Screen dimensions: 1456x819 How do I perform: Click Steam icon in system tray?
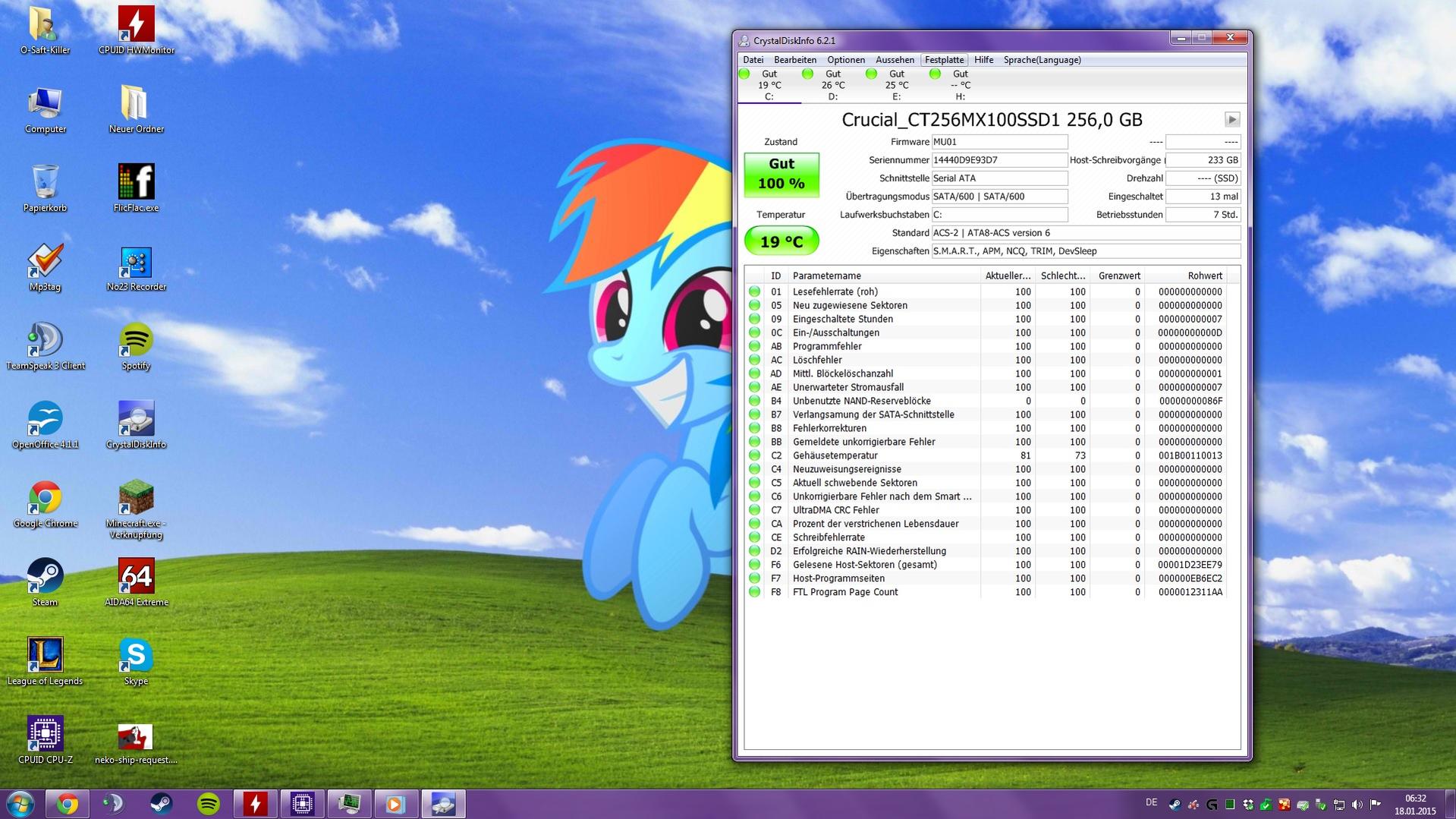pyautogui.click(x=1175, y=805)
